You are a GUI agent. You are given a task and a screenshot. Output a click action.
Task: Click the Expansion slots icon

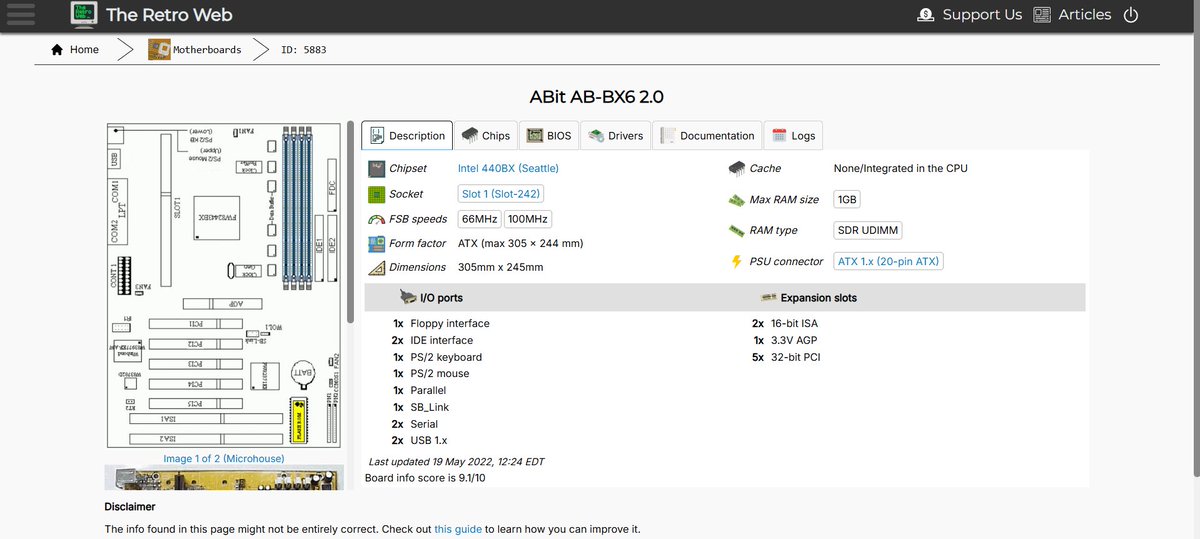(x=768, y=297)
